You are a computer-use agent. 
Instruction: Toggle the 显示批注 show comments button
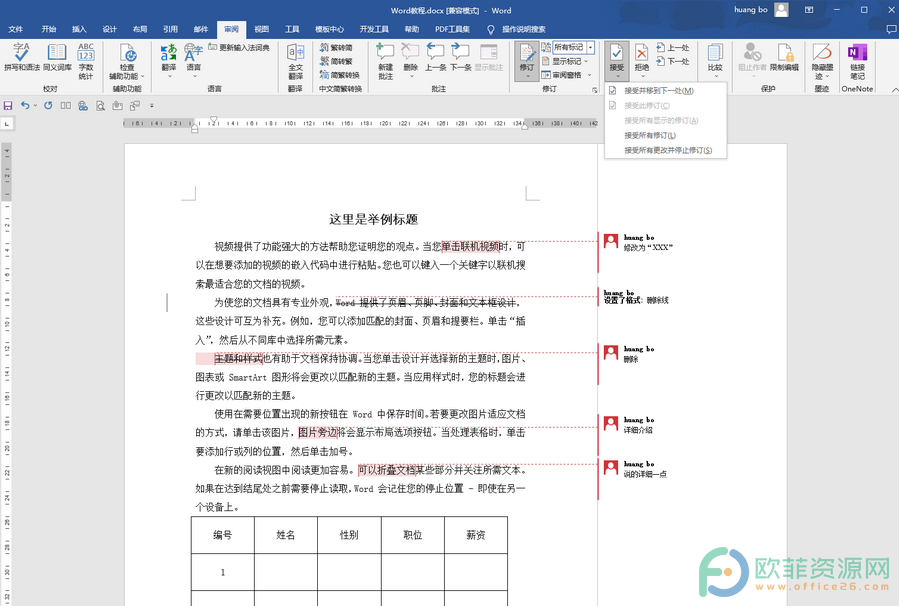pyautogui.click(x=488, y=57)
